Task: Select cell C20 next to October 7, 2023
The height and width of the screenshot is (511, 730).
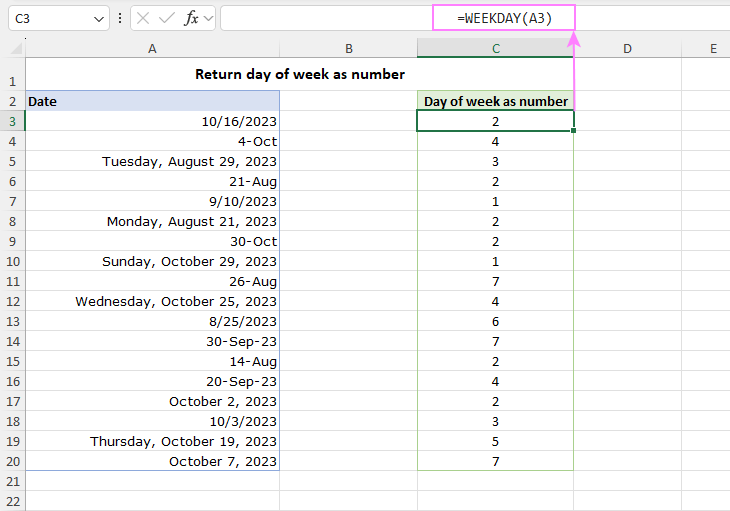Action: click(495, 462)
